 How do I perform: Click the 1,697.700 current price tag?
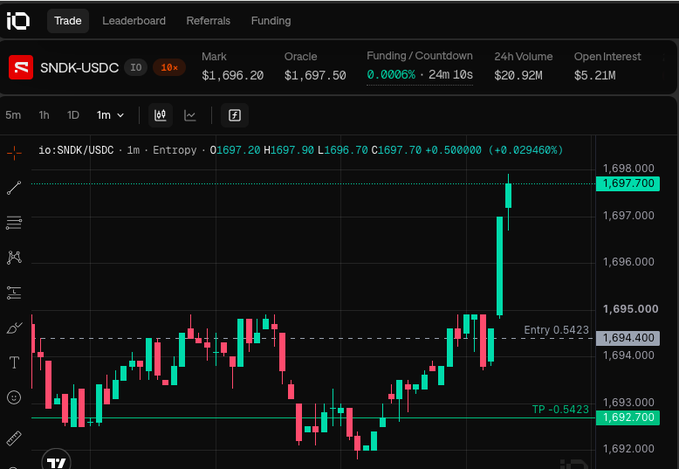click(628, 184)
